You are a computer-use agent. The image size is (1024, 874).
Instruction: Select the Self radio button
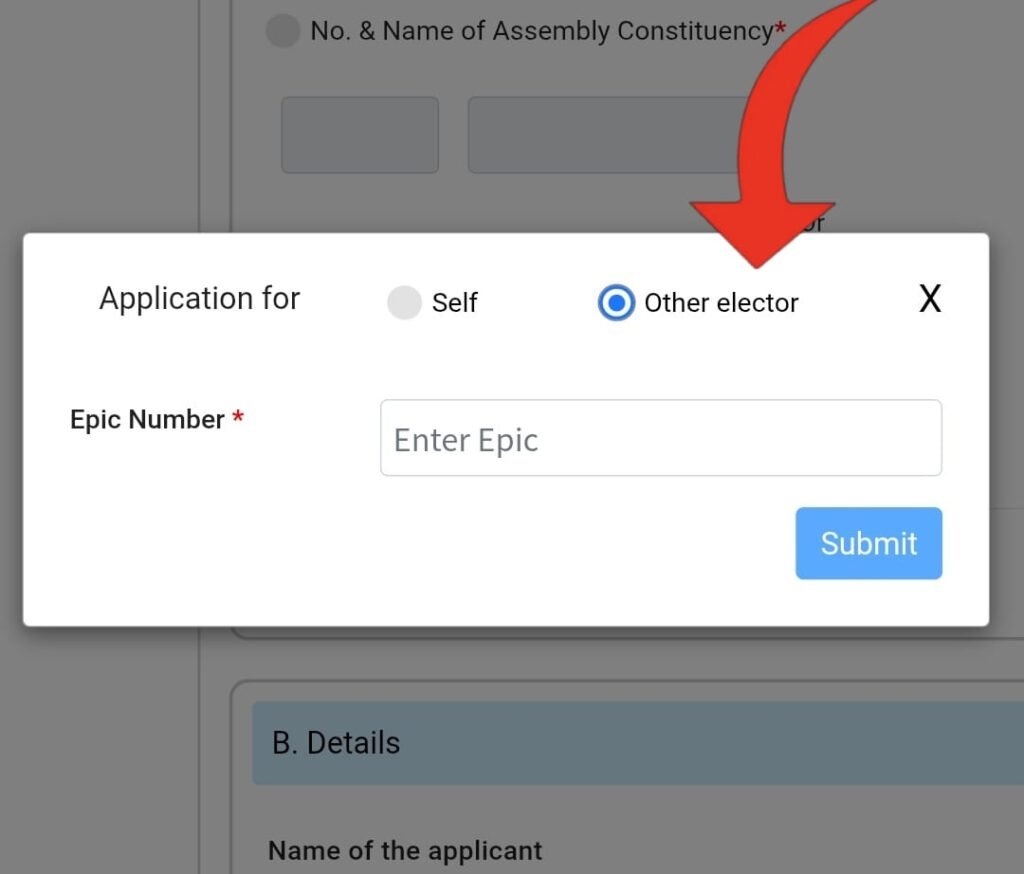coord(404,303)
